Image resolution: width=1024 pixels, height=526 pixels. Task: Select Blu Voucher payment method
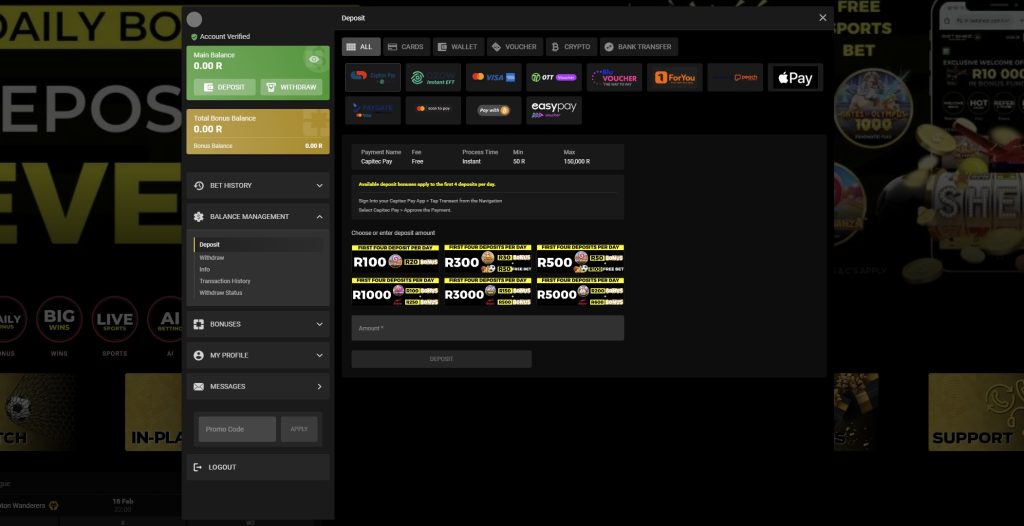tap(614, 77)
